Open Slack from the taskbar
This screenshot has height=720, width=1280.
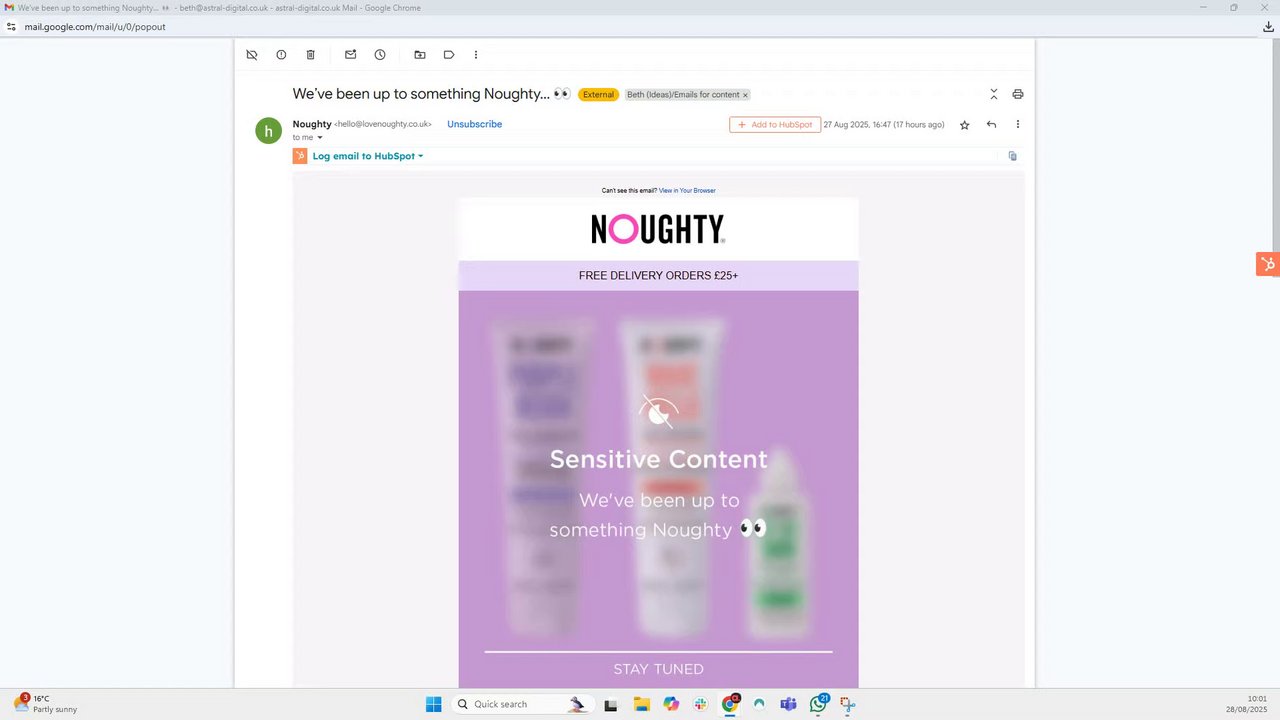700,704
